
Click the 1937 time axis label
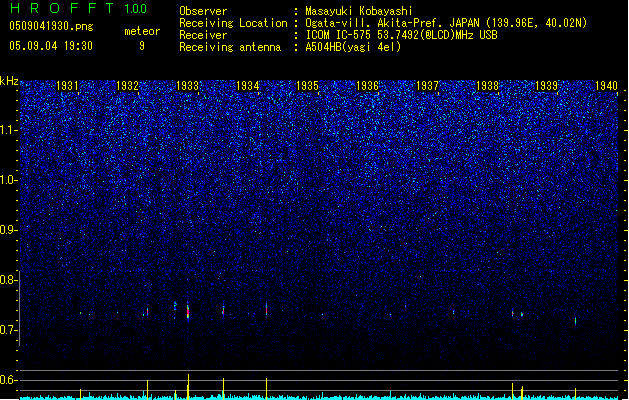point(427,85)
